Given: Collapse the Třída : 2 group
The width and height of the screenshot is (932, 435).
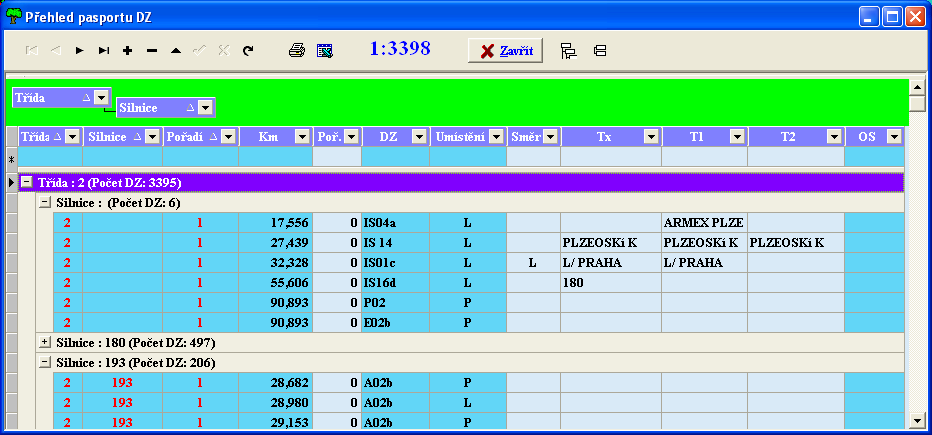Looking at the screenshot, I should (x=27, y=182).
